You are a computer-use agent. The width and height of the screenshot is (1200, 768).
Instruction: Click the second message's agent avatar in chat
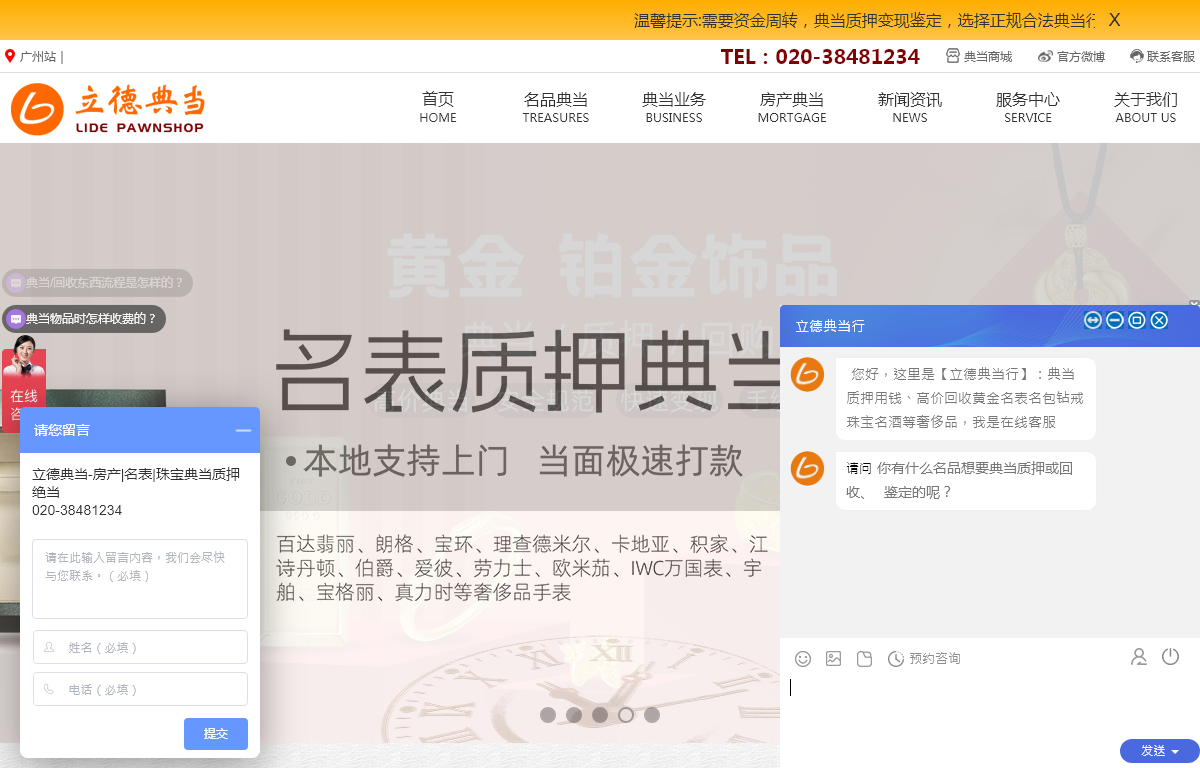click(807, 468)
